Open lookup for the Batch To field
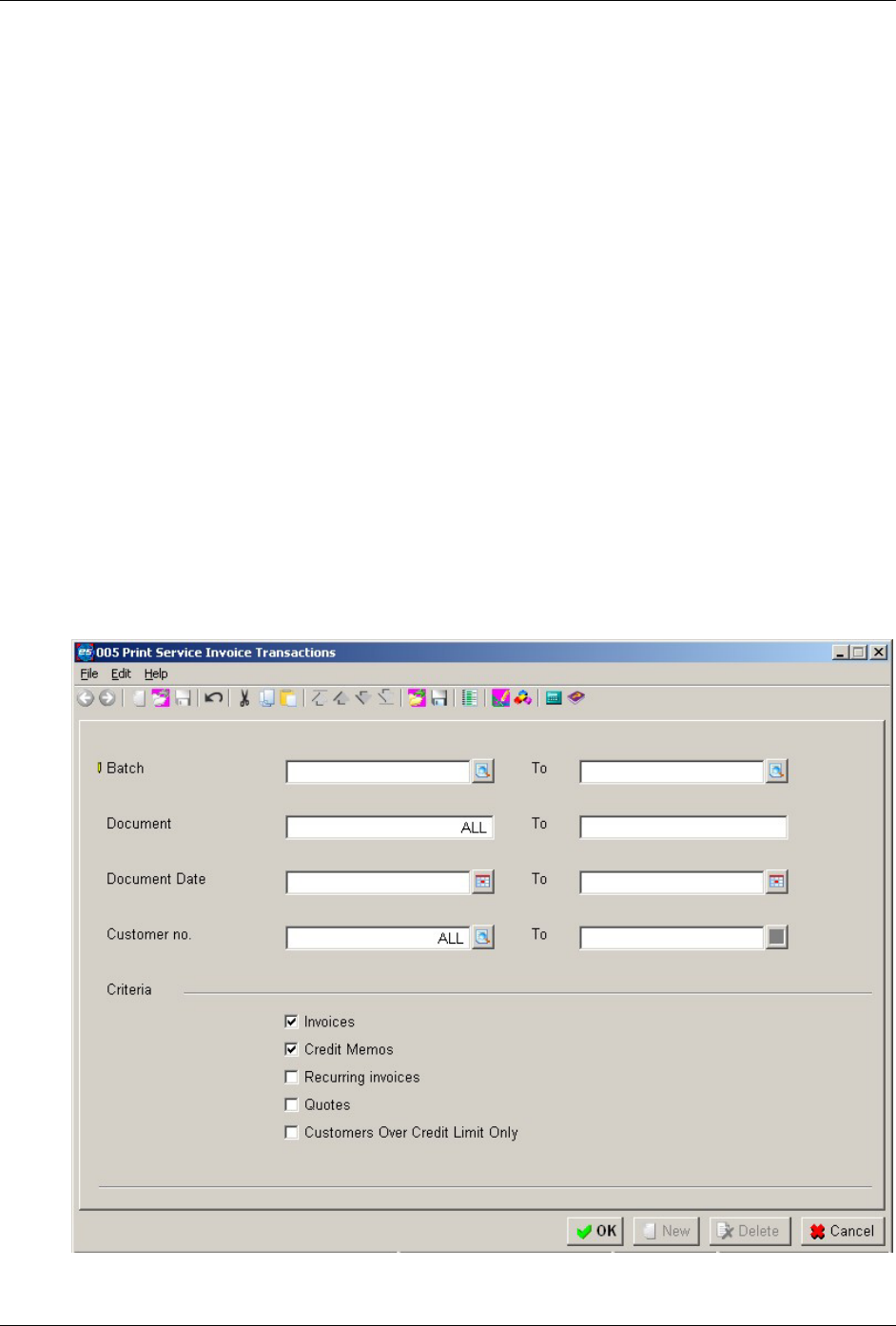Image resolution: width=896 pixels, height=1326 pixels. click(777, 771)
